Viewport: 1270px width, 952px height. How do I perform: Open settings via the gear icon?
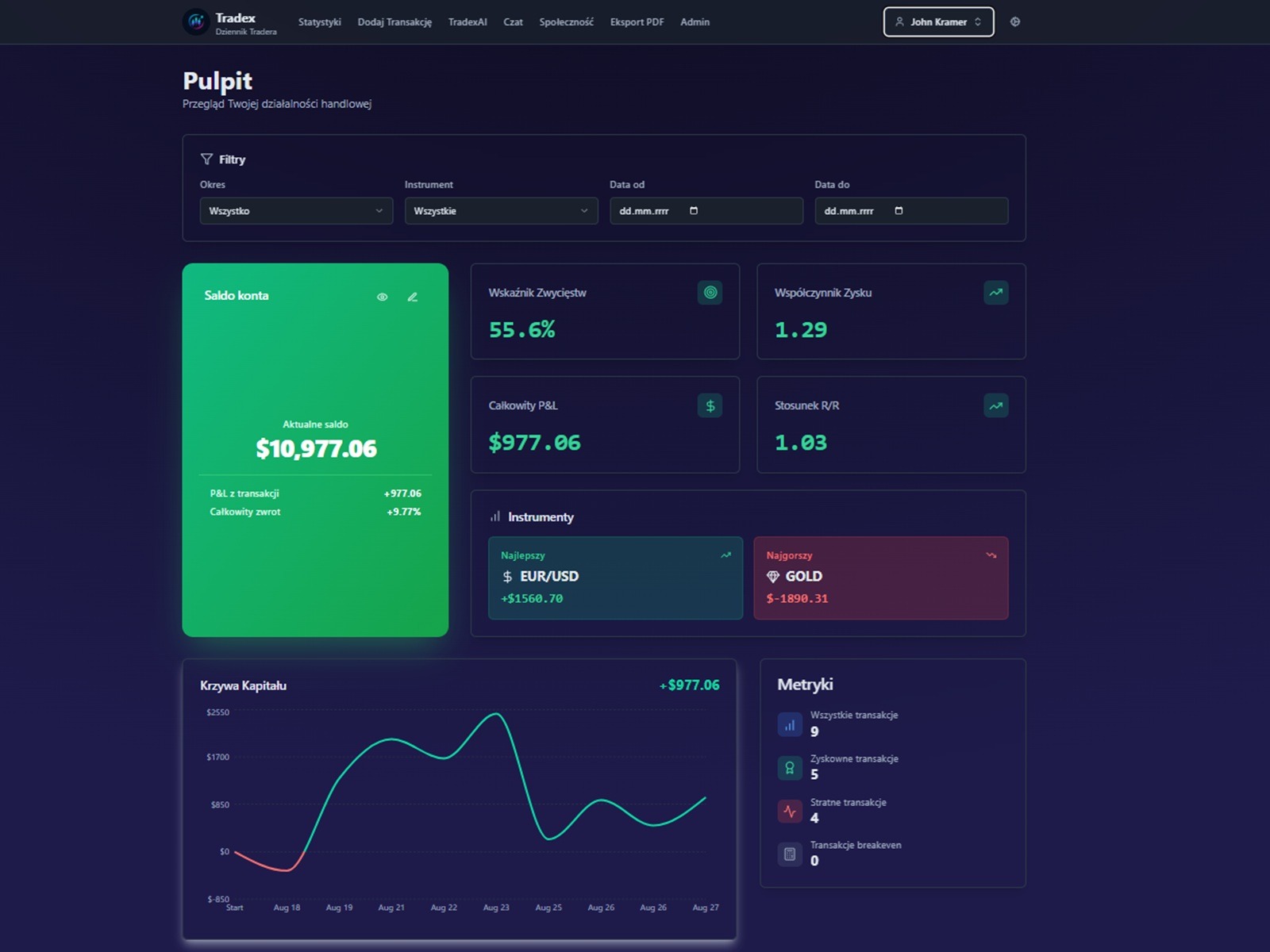[1014, 22]
